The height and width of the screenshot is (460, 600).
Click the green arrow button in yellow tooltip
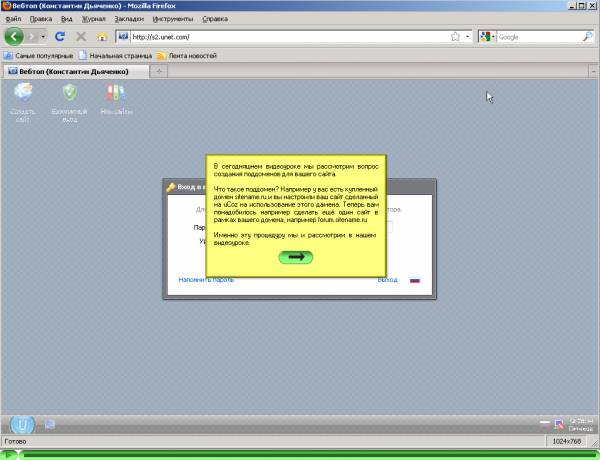(295, 257)
